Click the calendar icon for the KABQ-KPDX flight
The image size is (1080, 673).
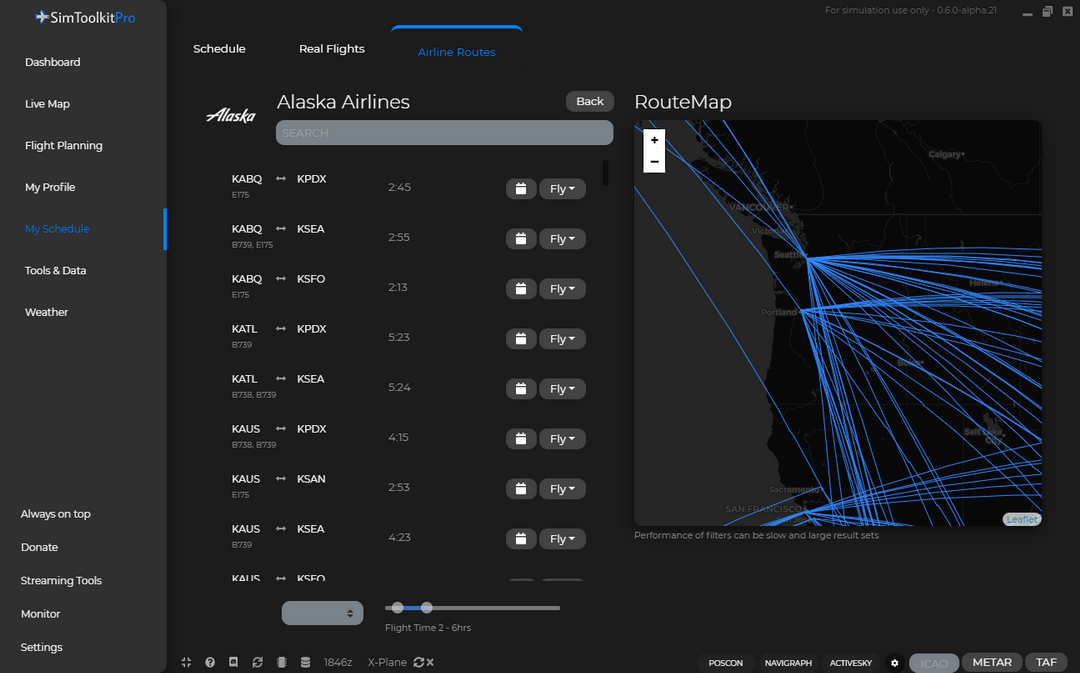point(520,188)
